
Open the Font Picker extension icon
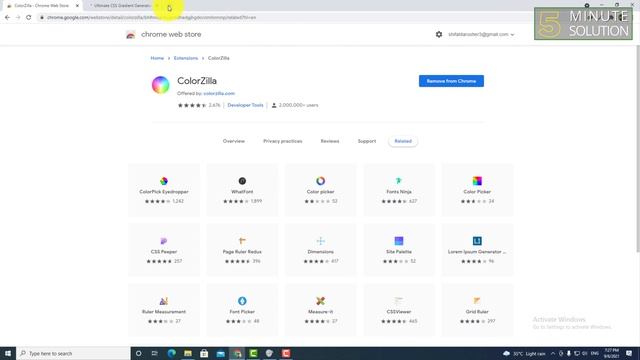(x=242, y=301)
